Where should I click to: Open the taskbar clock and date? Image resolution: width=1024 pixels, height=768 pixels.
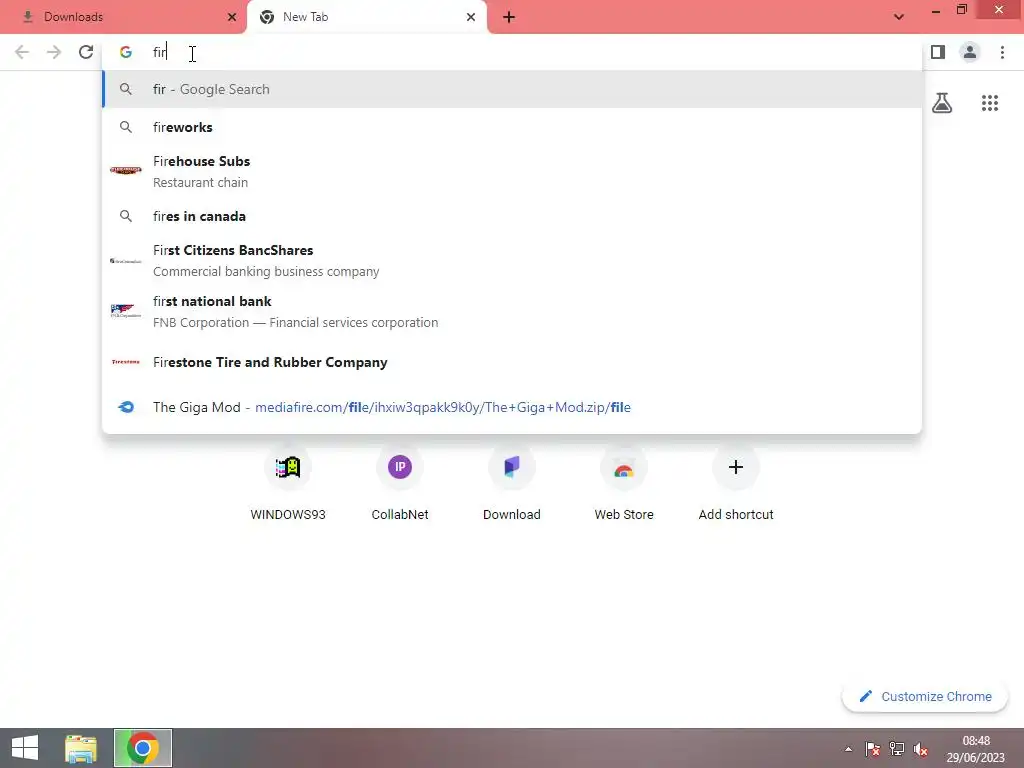pos(976,749)
